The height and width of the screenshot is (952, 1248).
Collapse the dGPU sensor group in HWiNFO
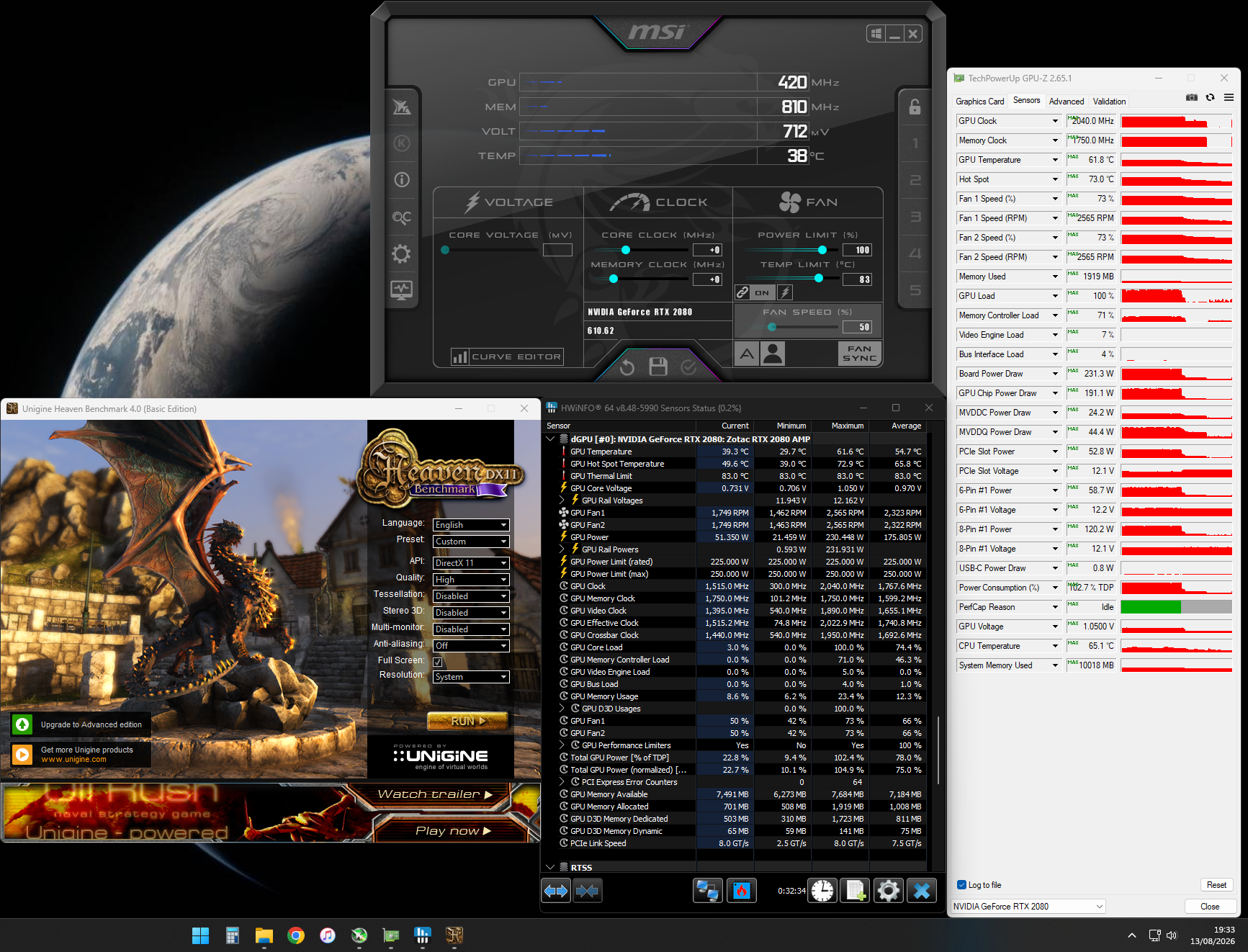point(550,439)
